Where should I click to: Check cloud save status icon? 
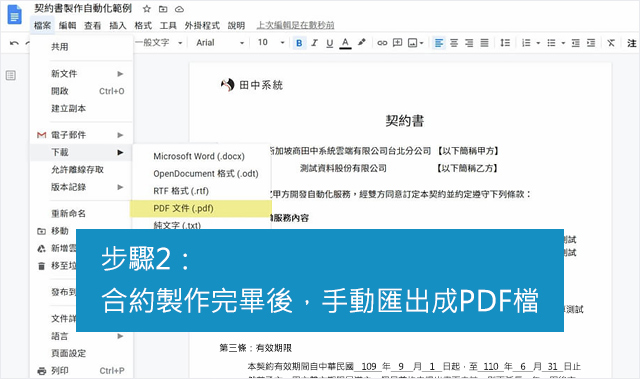179,9
